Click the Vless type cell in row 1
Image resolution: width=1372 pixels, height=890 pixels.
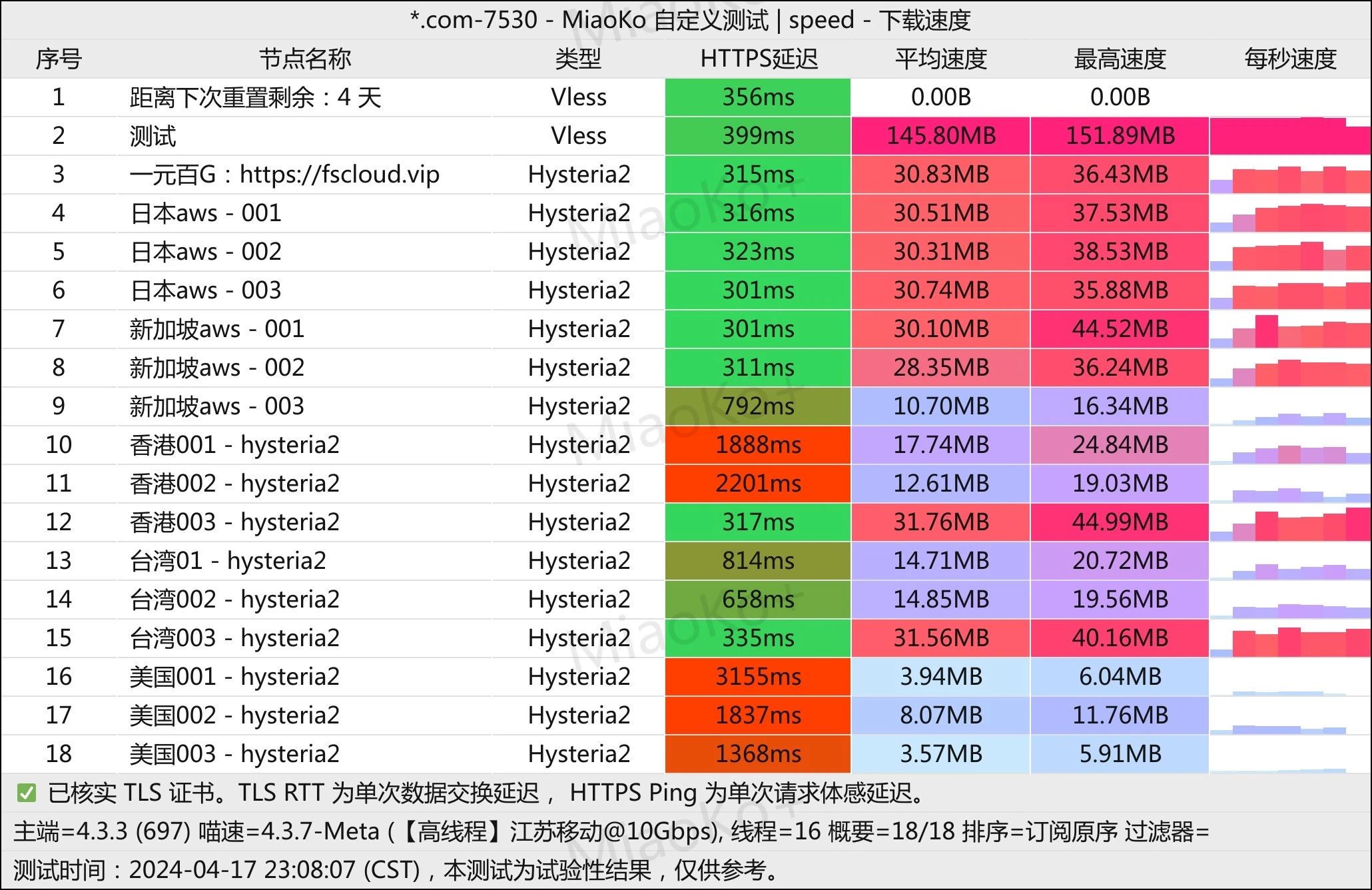pyautogui.click(x=578, y=97)
